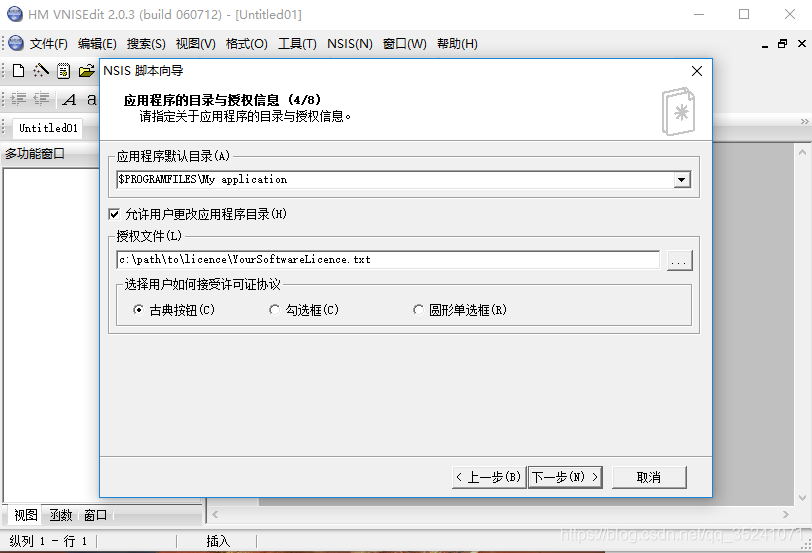Go back with 上一步(B) button
This screenshot has width=812, height=553.
tap(489, 477)
